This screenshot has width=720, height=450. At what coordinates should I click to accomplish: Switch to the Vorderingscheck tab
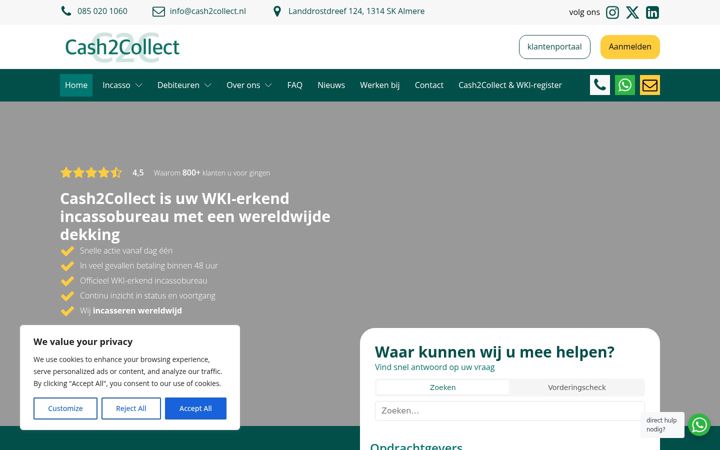point(577,387)
